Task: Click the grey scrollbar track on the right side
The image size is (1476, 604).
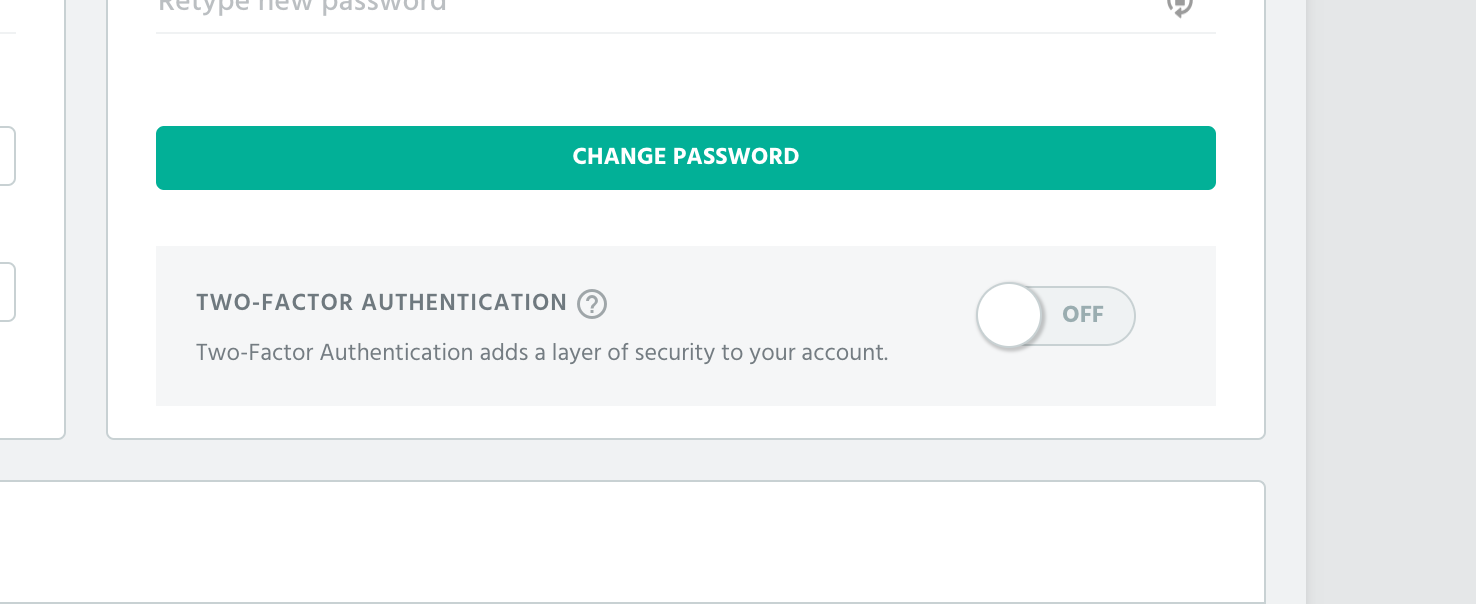Action: pyautogui.click(x=1391, y=300)
